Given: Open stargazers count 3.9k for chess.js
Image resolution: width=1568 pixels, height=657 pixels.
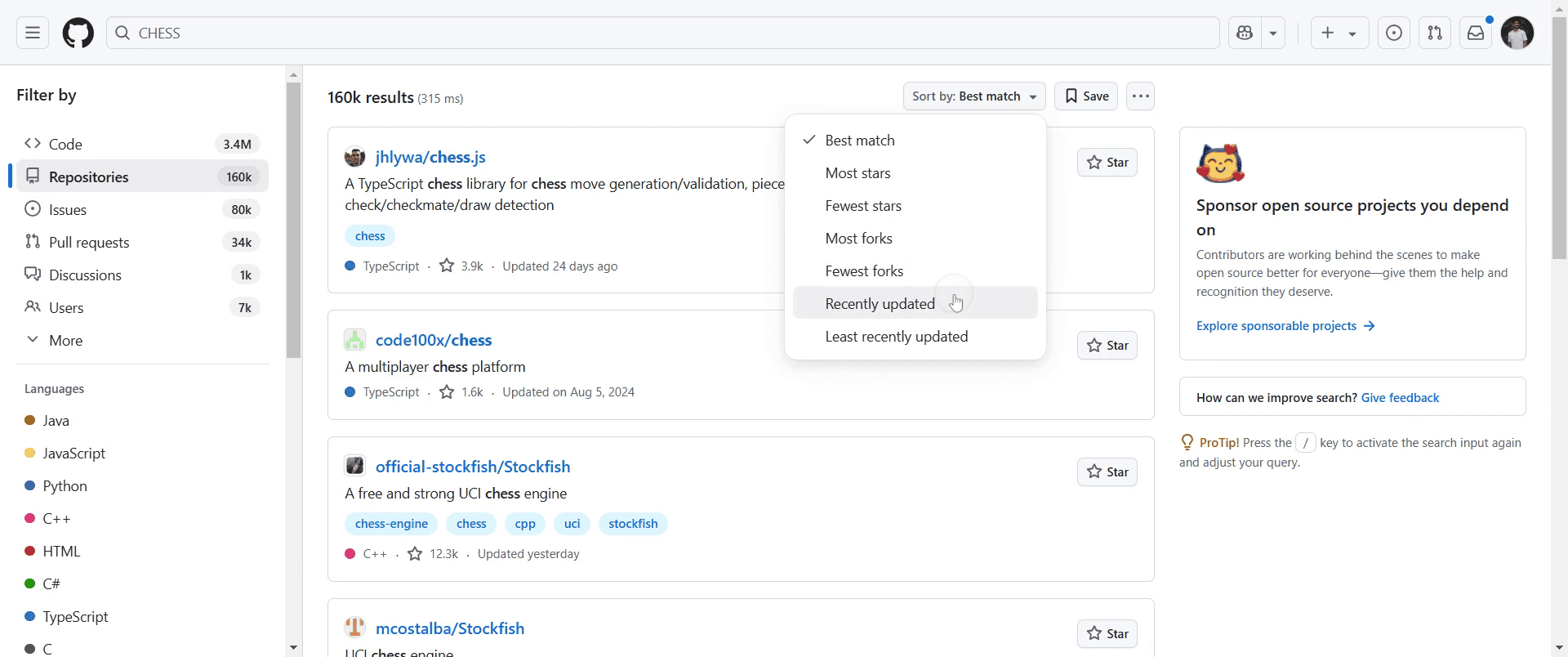Looking at the screenshot, I should click(461, 266).
